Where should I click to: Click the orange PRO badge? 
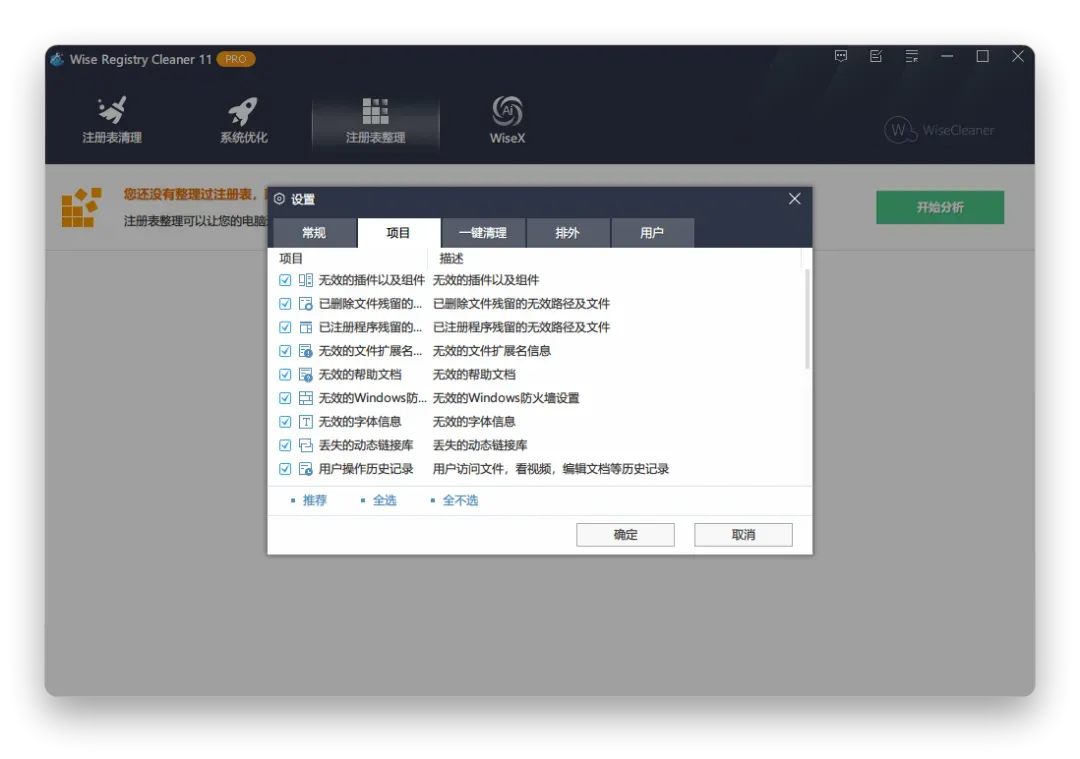(x=236, y=59)
